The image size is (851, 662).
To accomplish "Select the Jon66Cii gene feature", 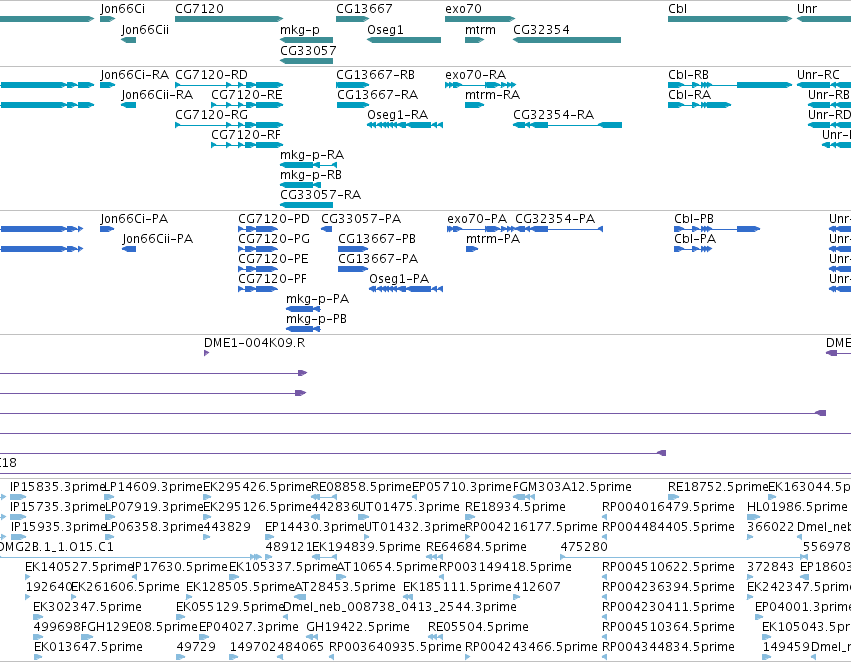I will click(129, 40).
